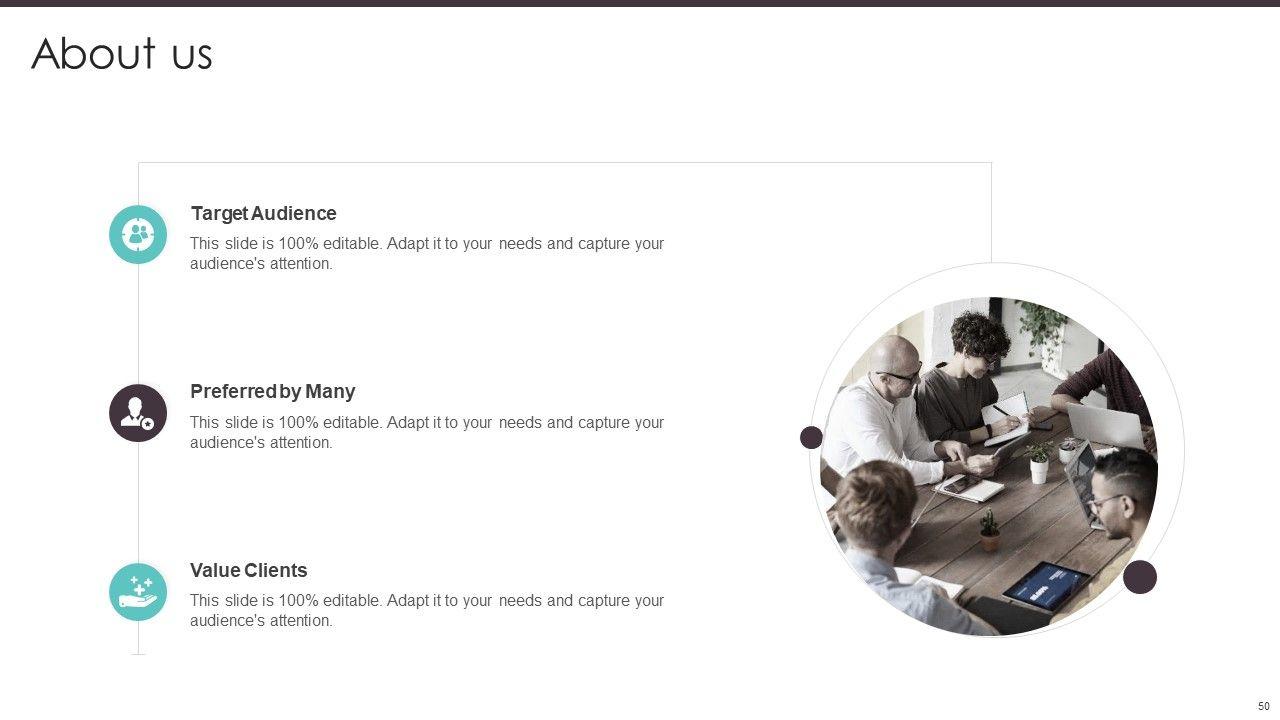Image resolution: width=1280 pixels, height=720 pixels.
Task: Click the bearded man at the laptop
Action: [x=1122, y=497]
